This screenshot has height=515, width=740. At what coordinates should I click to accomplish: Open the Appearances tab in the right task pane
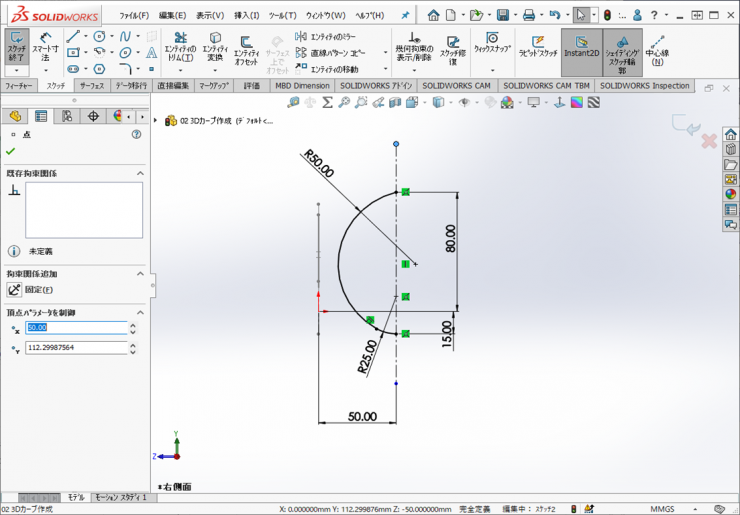730,195
